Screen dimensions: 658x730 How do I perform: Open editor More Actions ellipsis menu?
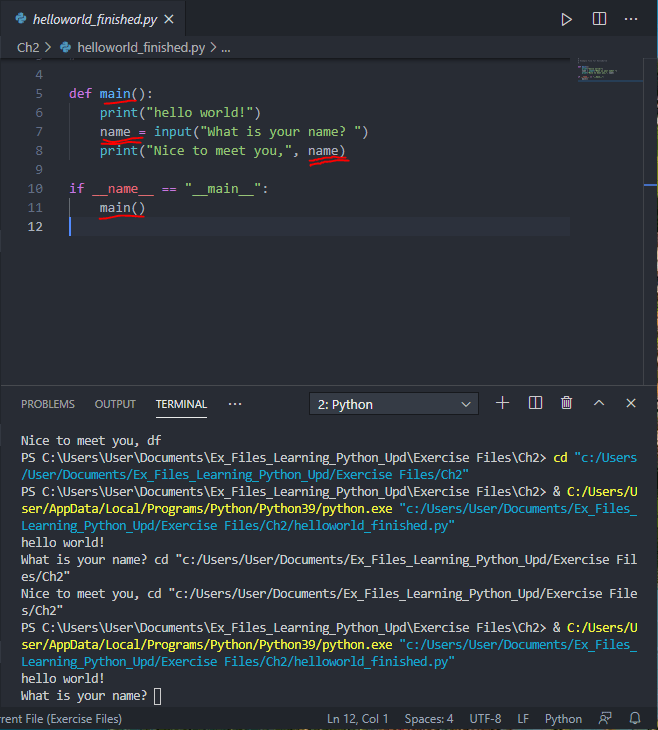pyautogui.click(x=631, y=19)
